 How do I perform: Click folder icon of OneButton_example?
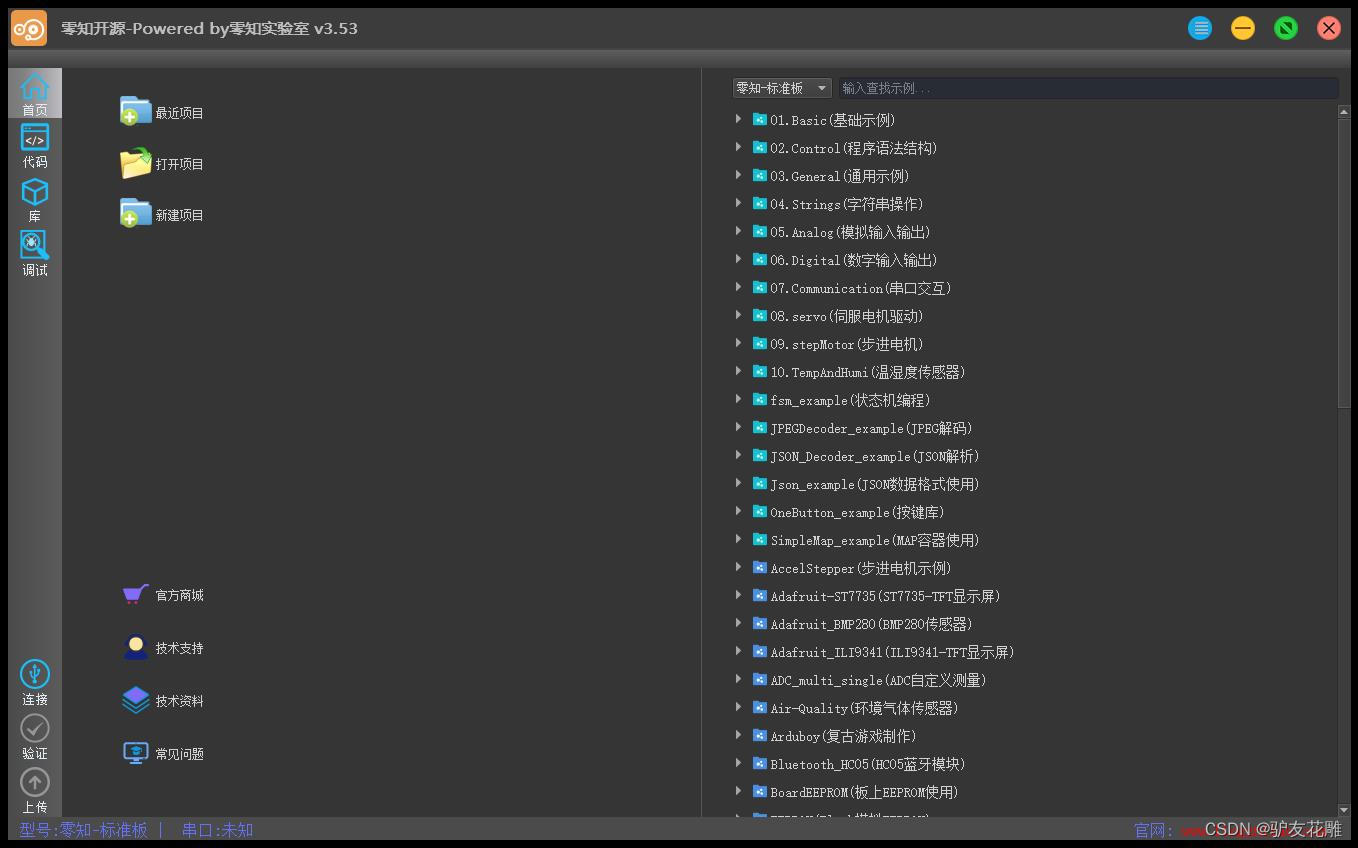click(x=760, y=511)
